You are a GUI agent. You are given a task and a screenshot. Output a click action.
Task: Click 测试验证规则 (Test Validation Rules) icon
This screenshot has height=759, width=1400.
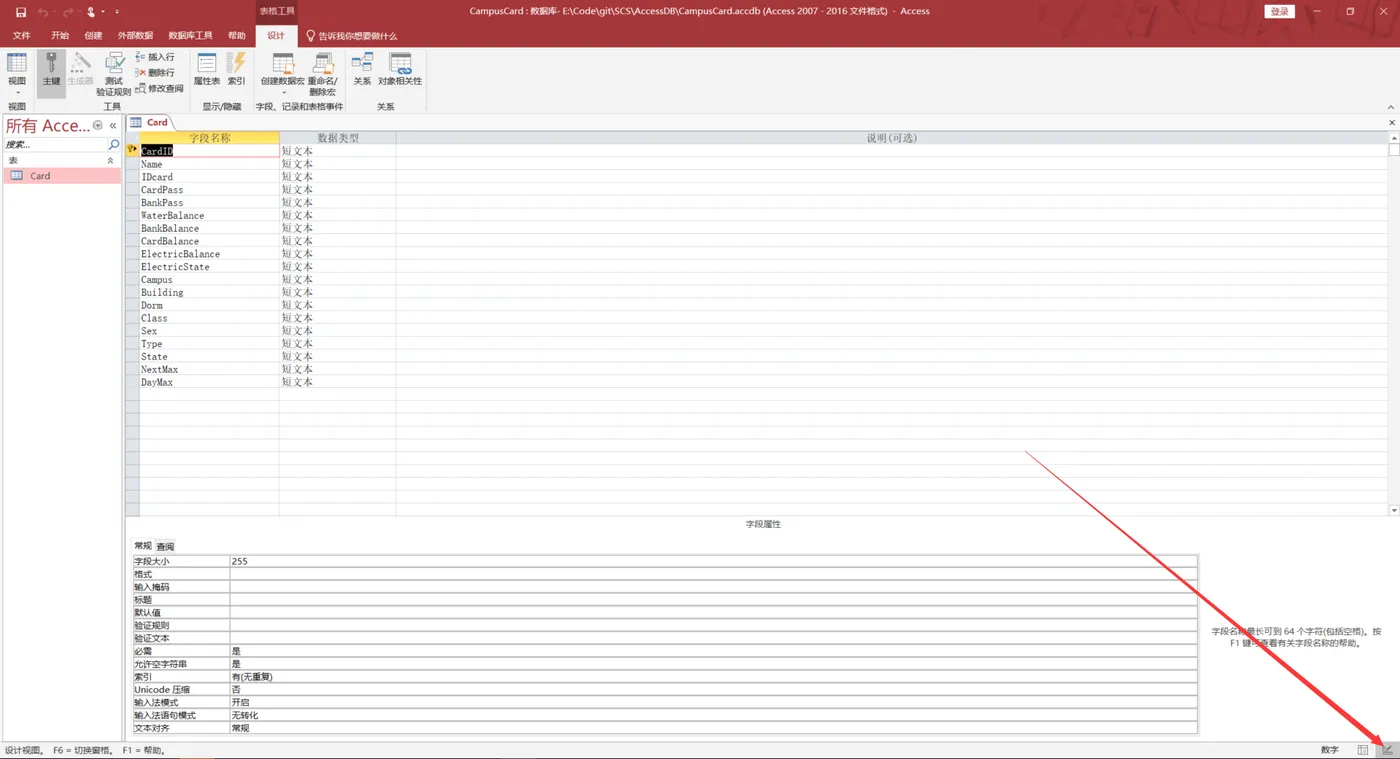pos(114,74)
